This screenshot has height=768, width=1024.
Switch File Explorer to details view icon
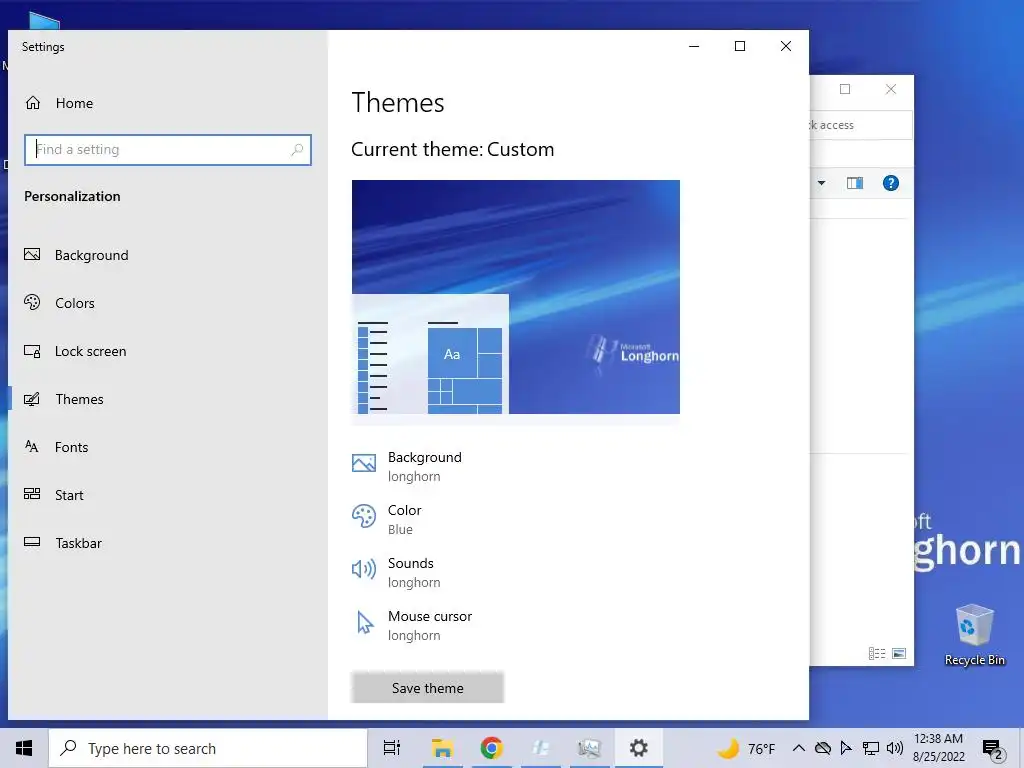[877, 654]
